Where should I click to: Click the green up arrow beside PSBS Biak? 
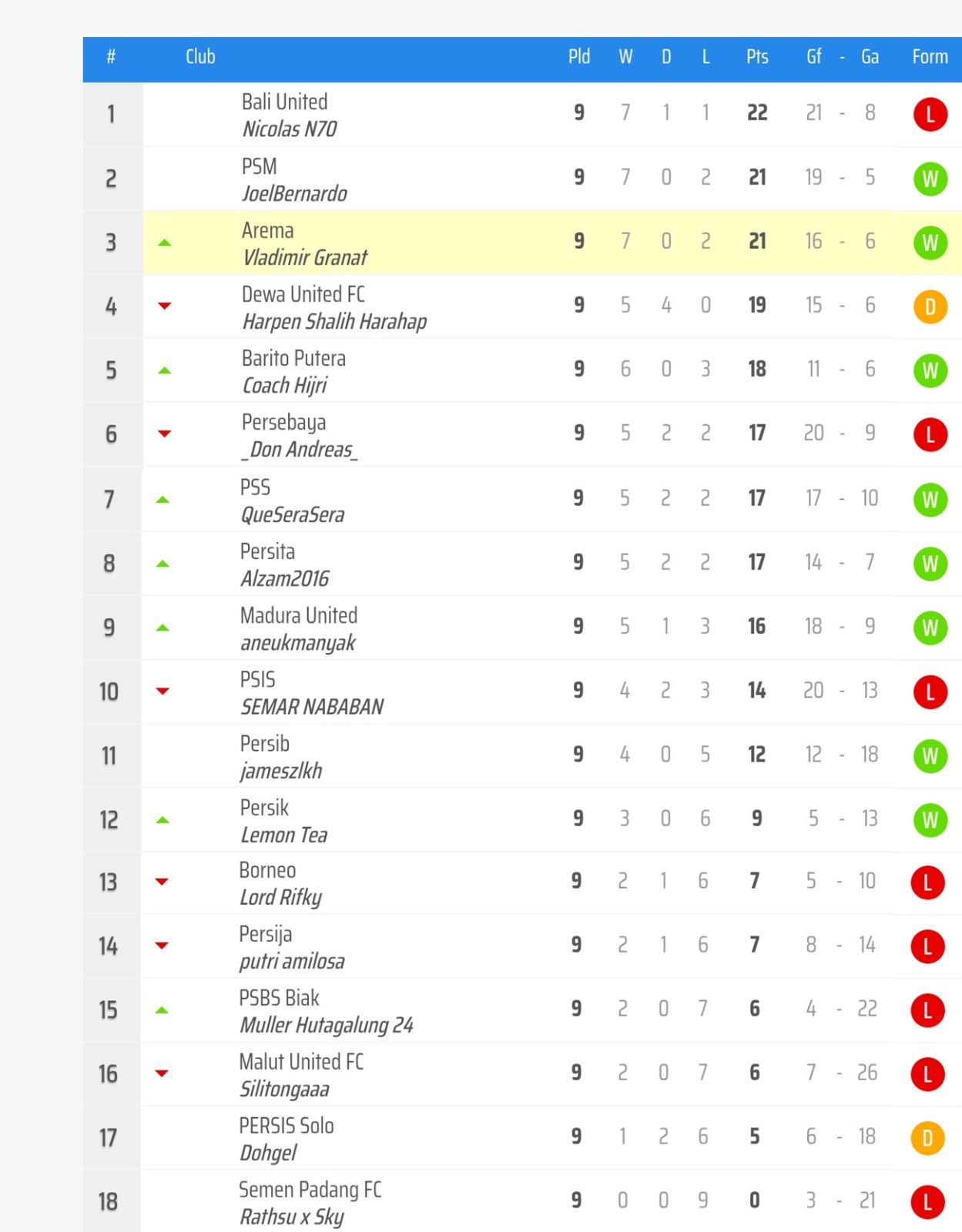point(162,1010)
